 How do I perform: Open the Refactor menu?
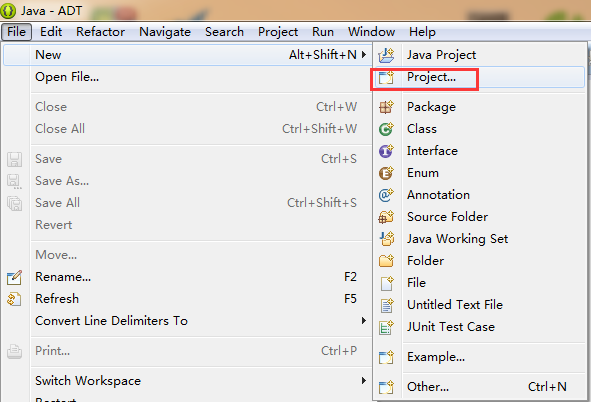(100, 32)
